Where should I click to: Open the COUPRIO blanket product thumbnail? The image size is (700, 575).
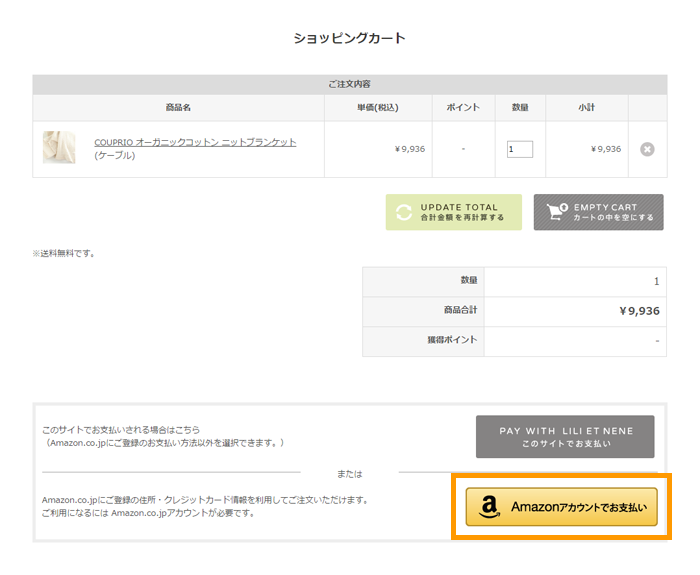(x=59, y=148)
